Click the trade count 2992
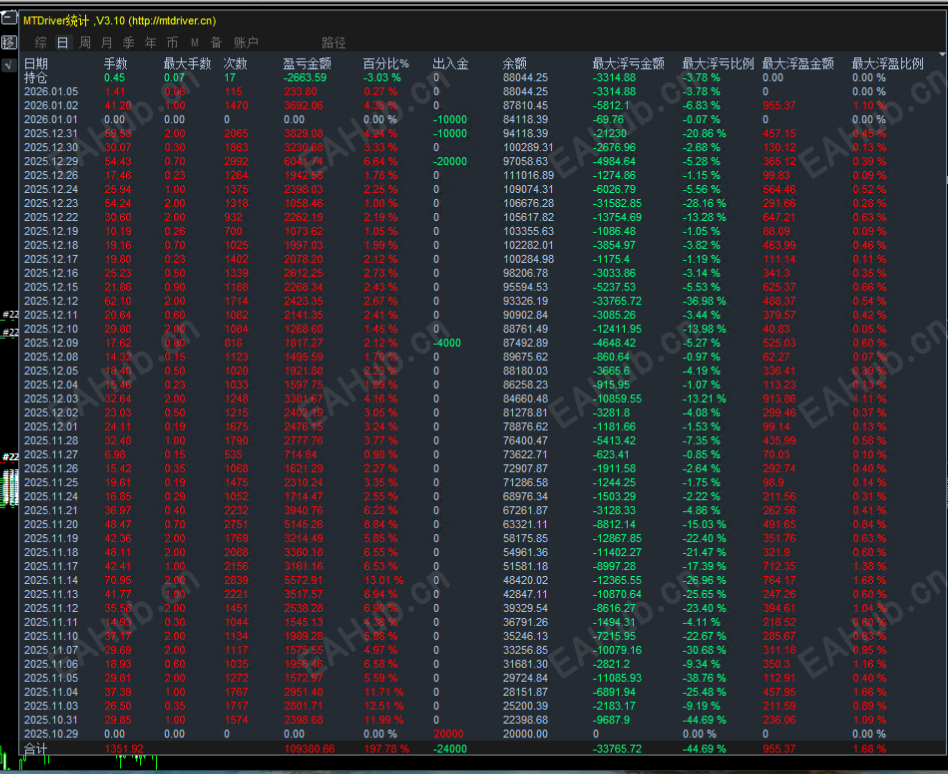This screenshot has height=774, width=948. coord(236,161)
